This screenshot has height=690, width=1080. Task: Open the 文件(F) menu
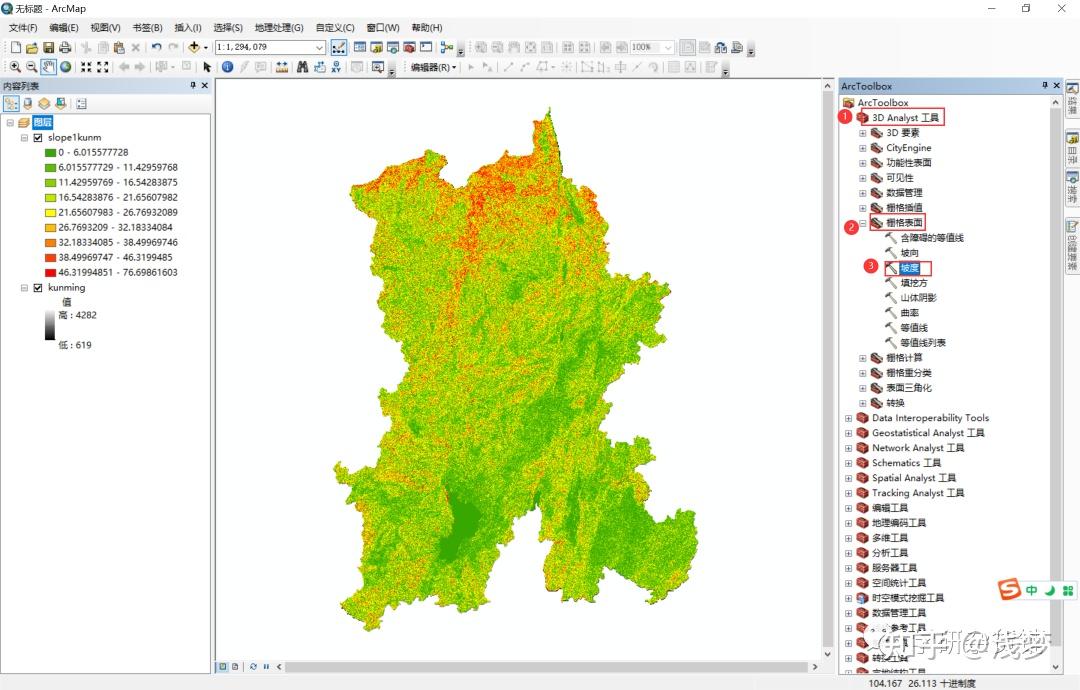coord(21,27)
